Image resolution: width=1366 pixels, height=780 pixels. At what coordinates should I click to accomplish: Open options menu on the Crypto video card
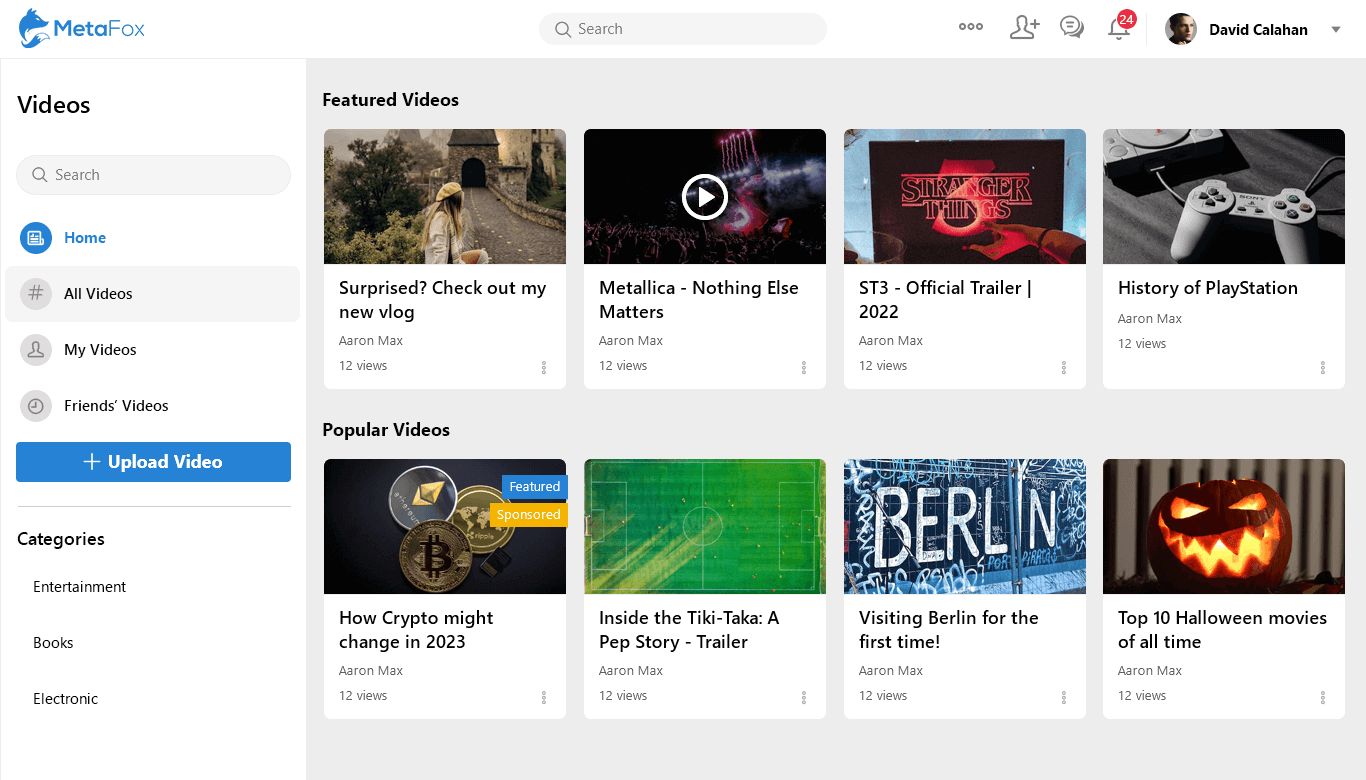[x=544, y=697]
